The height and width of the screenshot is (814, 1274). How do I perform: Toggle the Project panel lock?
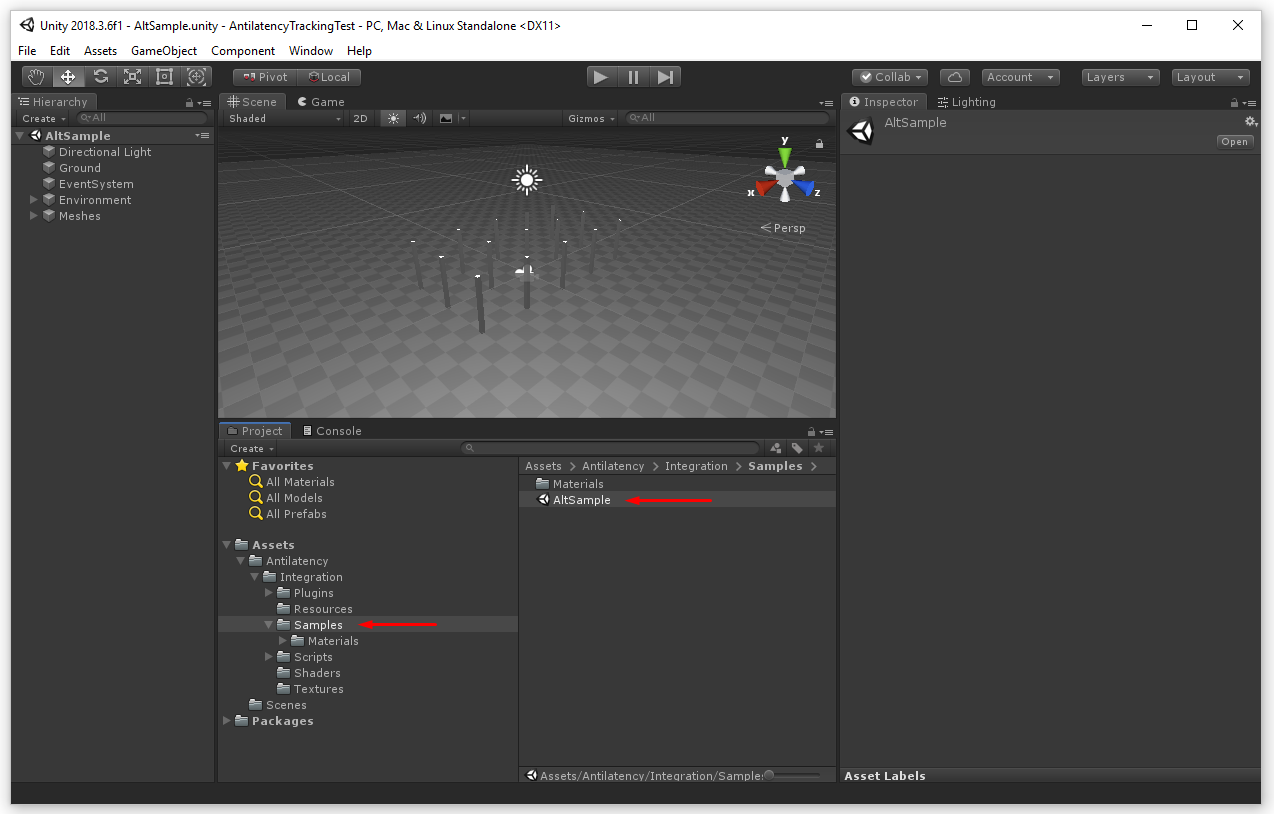click(811, 431)
